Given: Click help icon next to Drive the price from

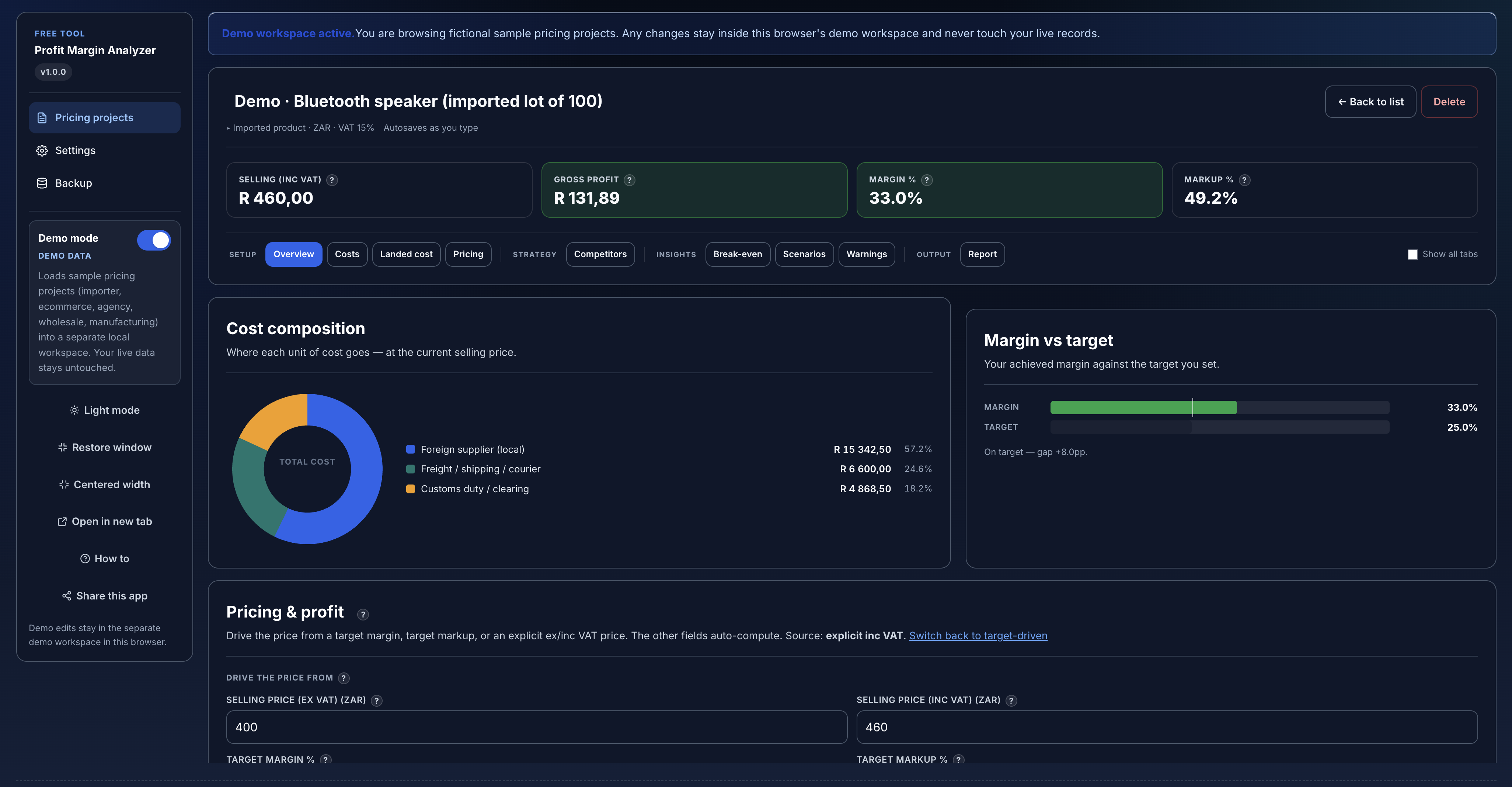Looking at the screenshot, I should [344, 678].
